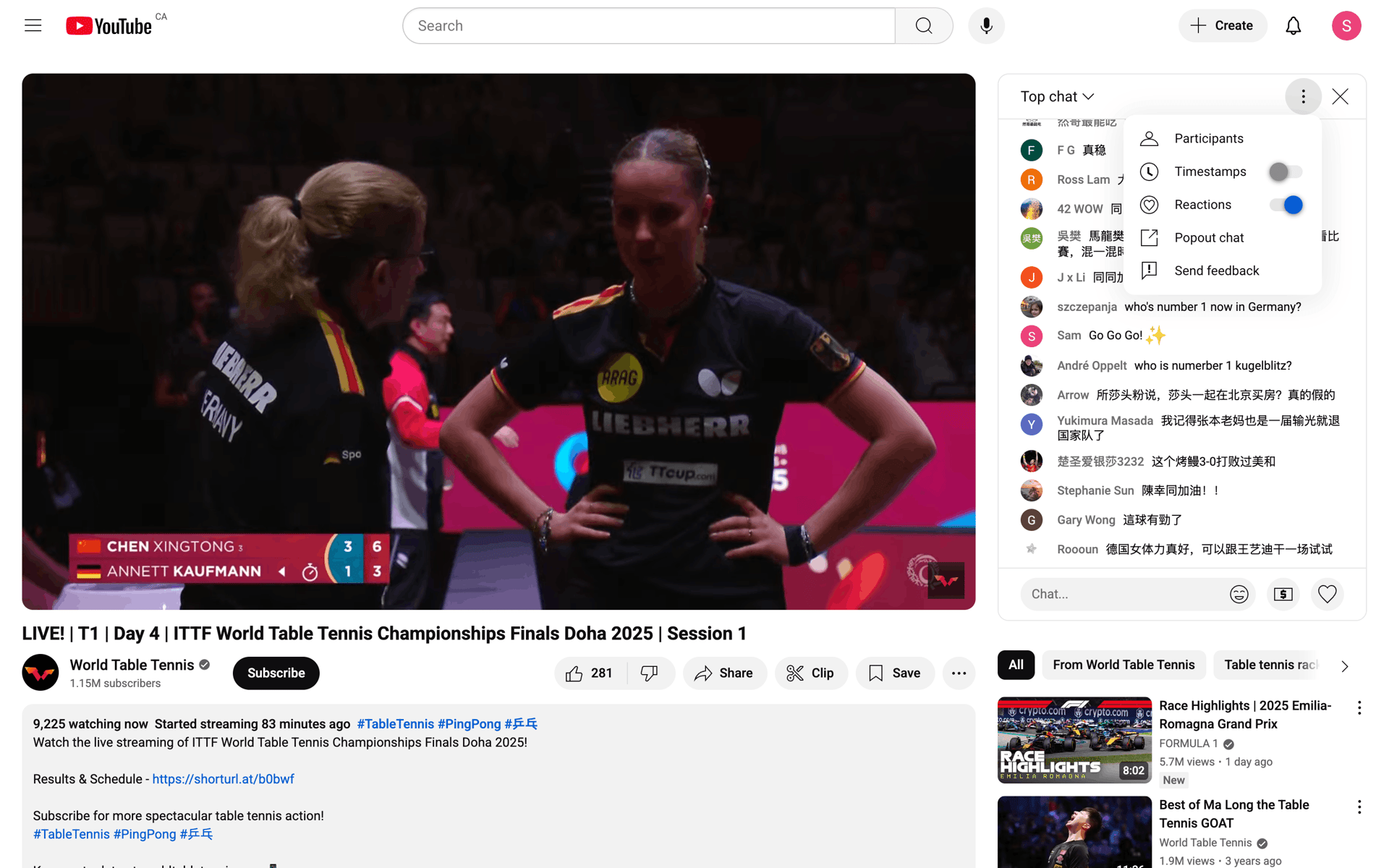Screen dimensions: 1389x868
Task: Enable the Timestamps toggle
Action: pyautogui.click(x=1286, y=171)
